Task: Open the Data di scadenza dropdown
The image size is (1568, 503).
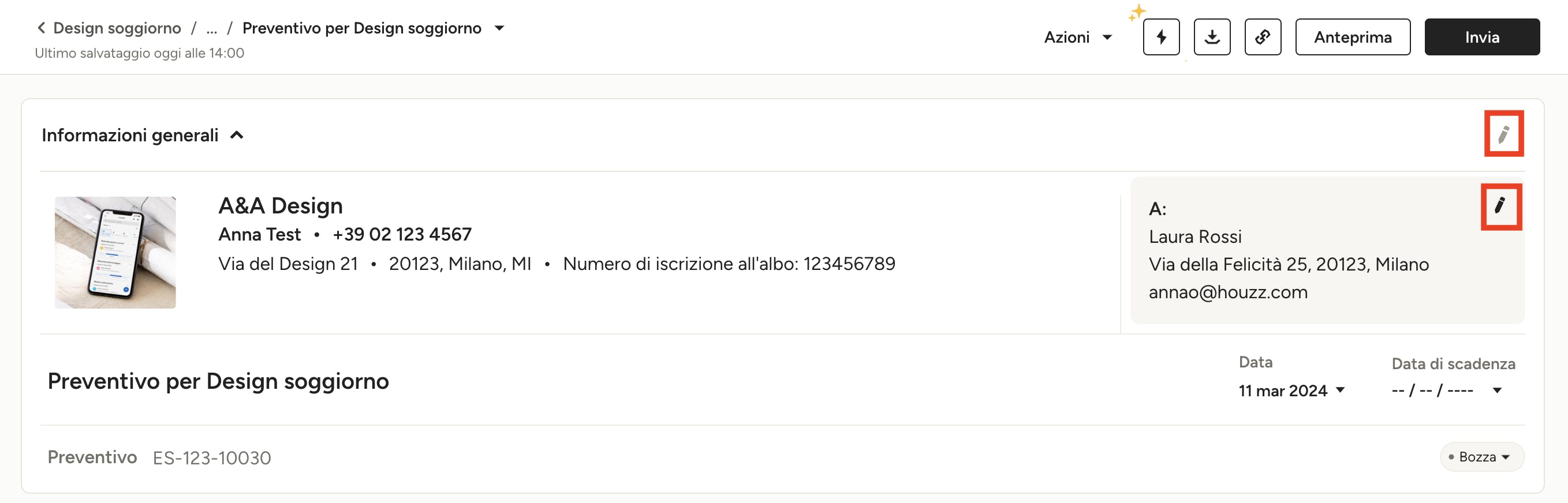Action: 1446,391
